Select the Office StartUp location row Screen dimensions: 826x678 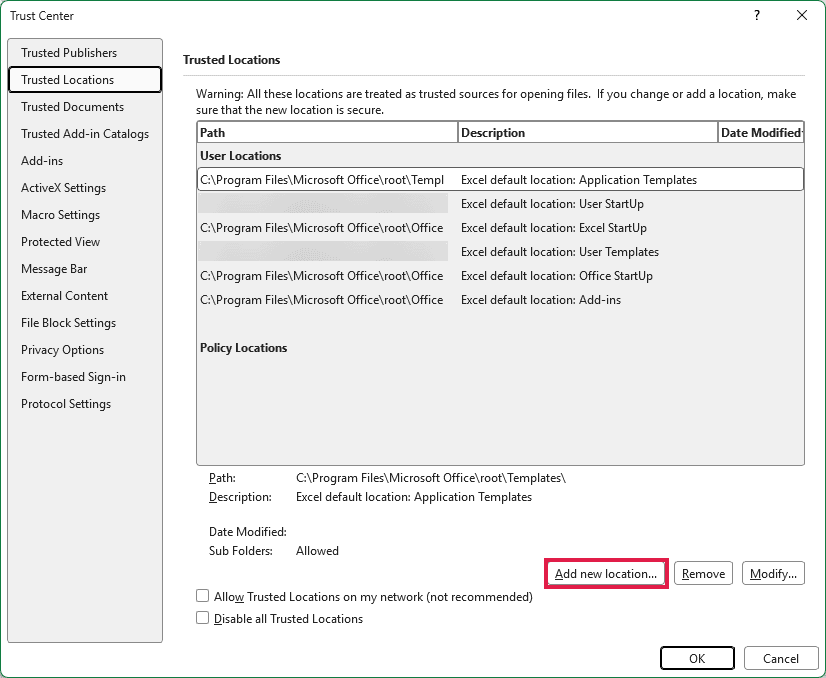[500, 276]
